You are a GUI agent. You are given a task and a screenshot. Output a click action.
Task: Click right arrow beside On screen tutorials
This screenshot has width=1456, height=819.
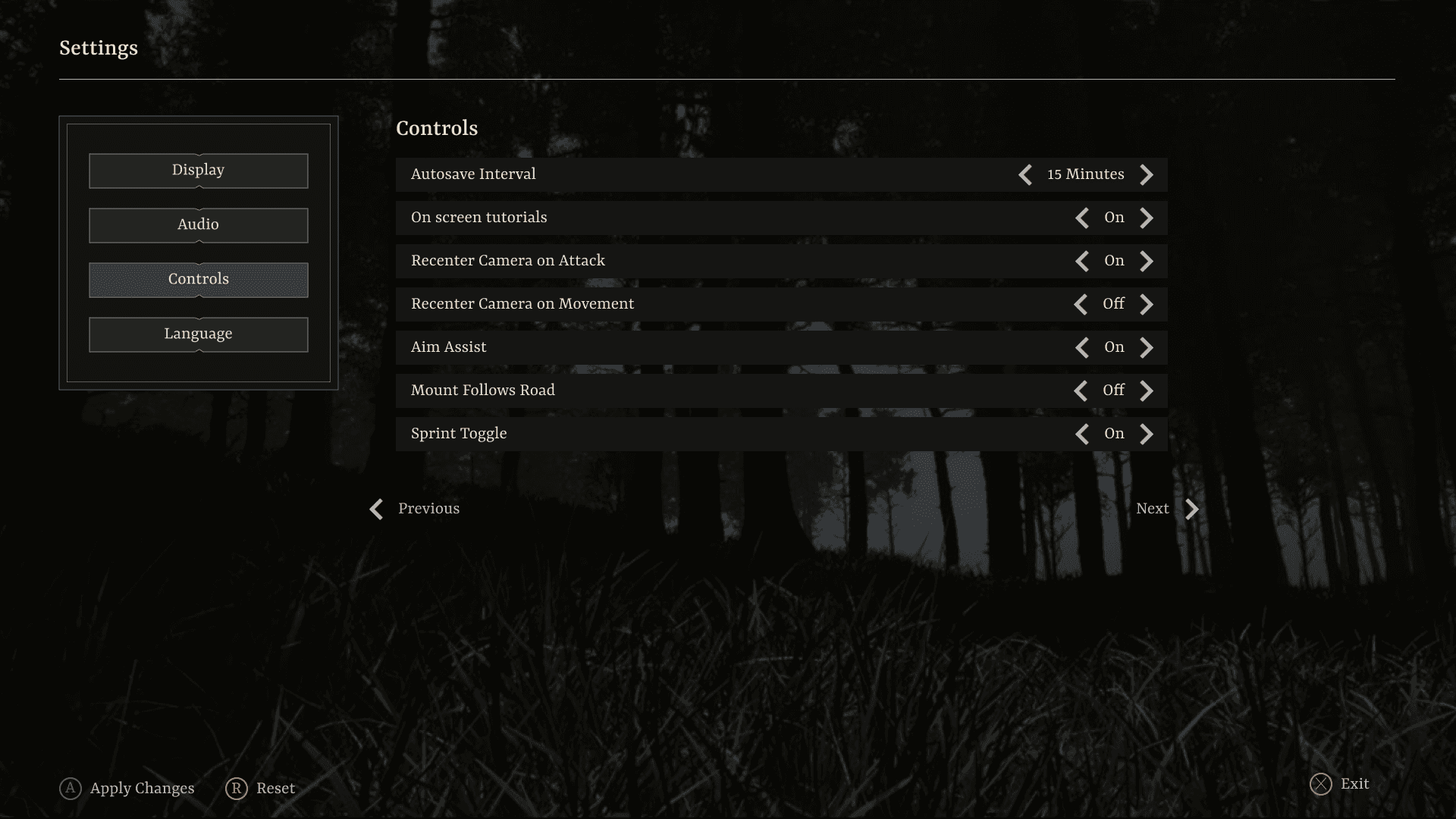click(1147, 218)
